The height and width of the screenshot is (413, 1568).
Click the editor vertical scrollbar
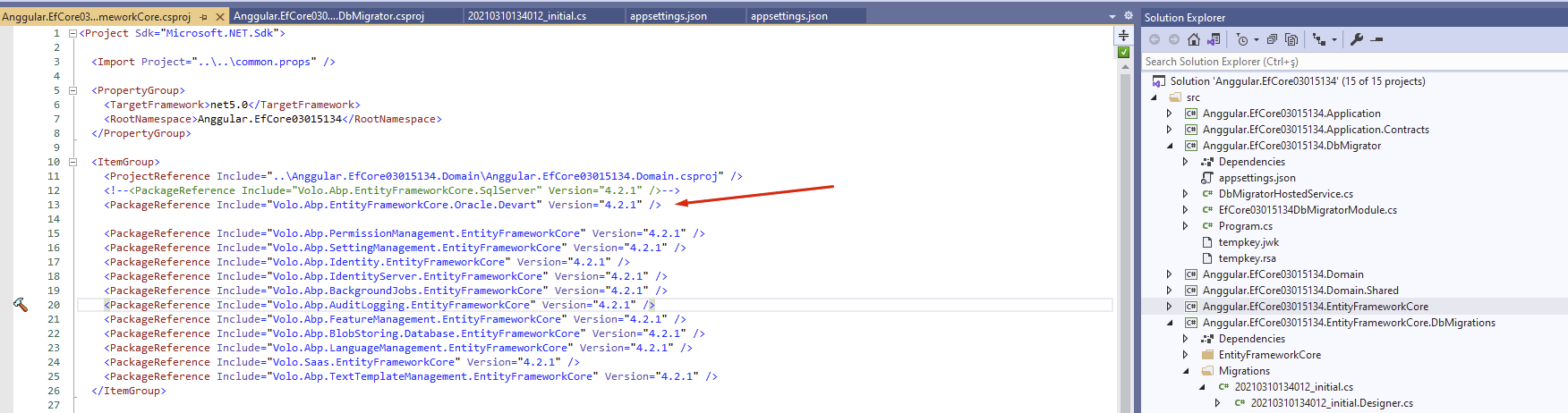click(1125, 223)
